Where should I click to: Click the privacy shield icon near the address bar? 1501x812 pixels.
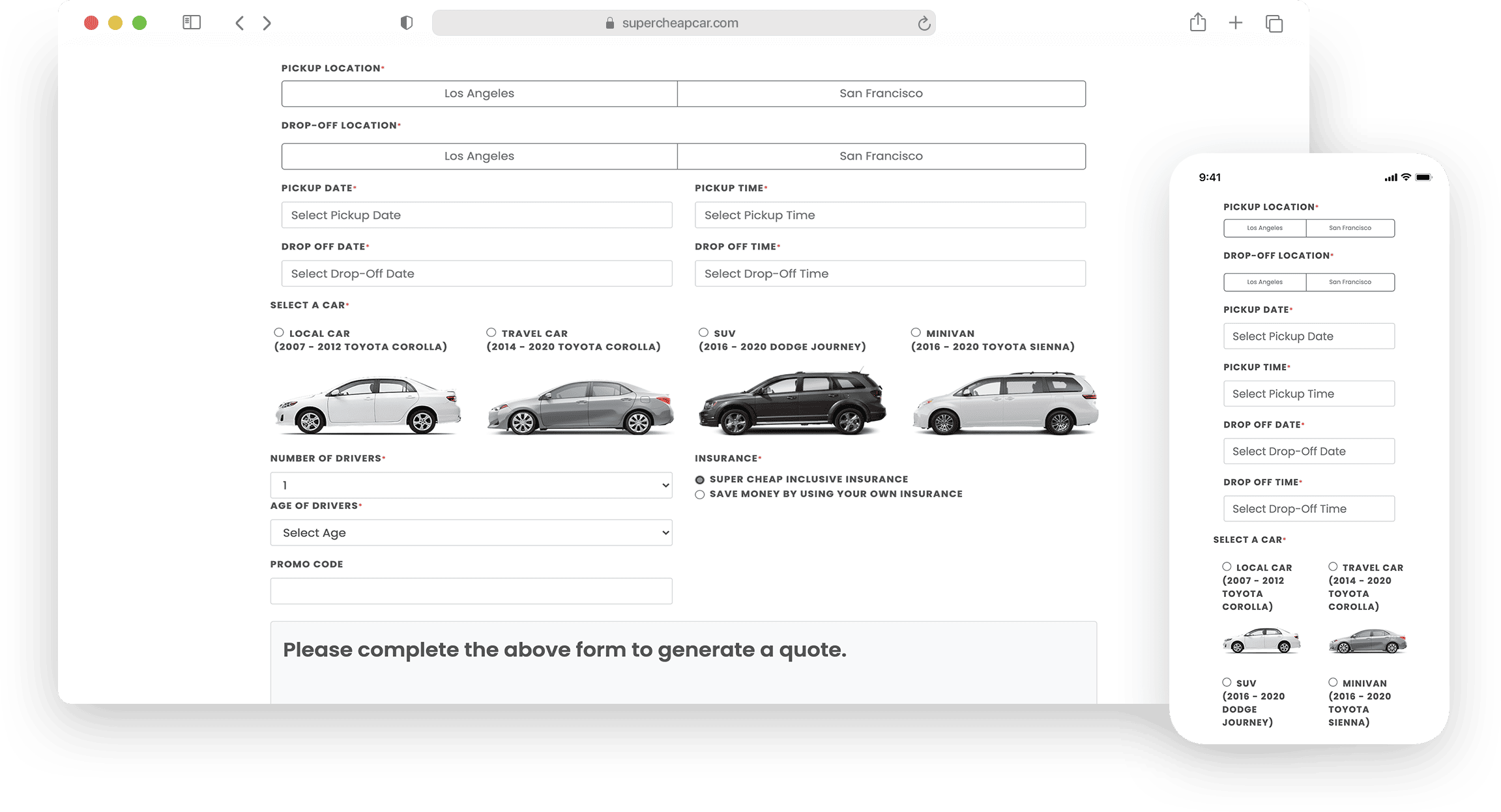[x=407, y=22]
